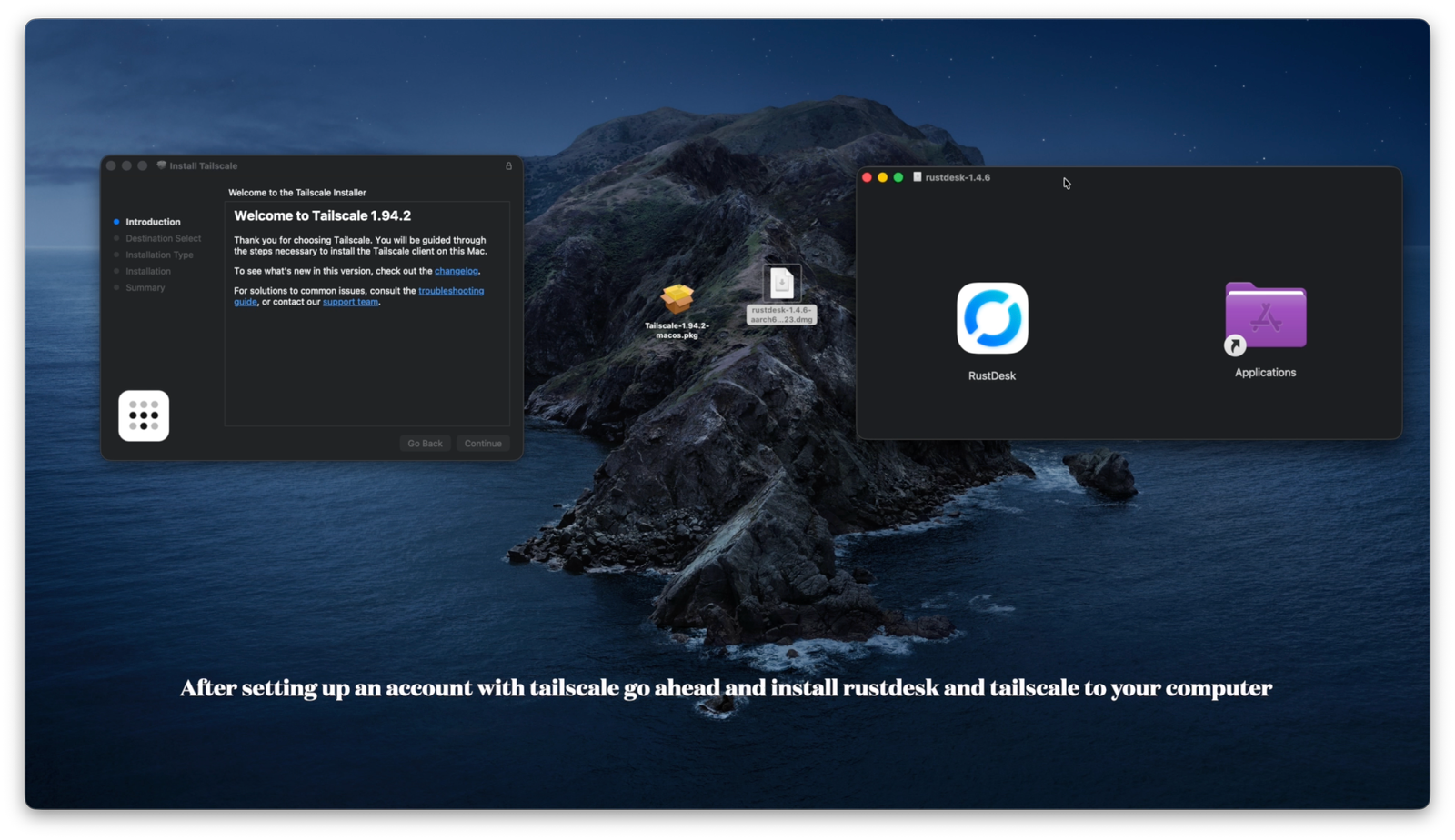Click the Tailscale dotted logo in the installer
Viewport: 1455px width, 840px height.
(x=144, y=415)
